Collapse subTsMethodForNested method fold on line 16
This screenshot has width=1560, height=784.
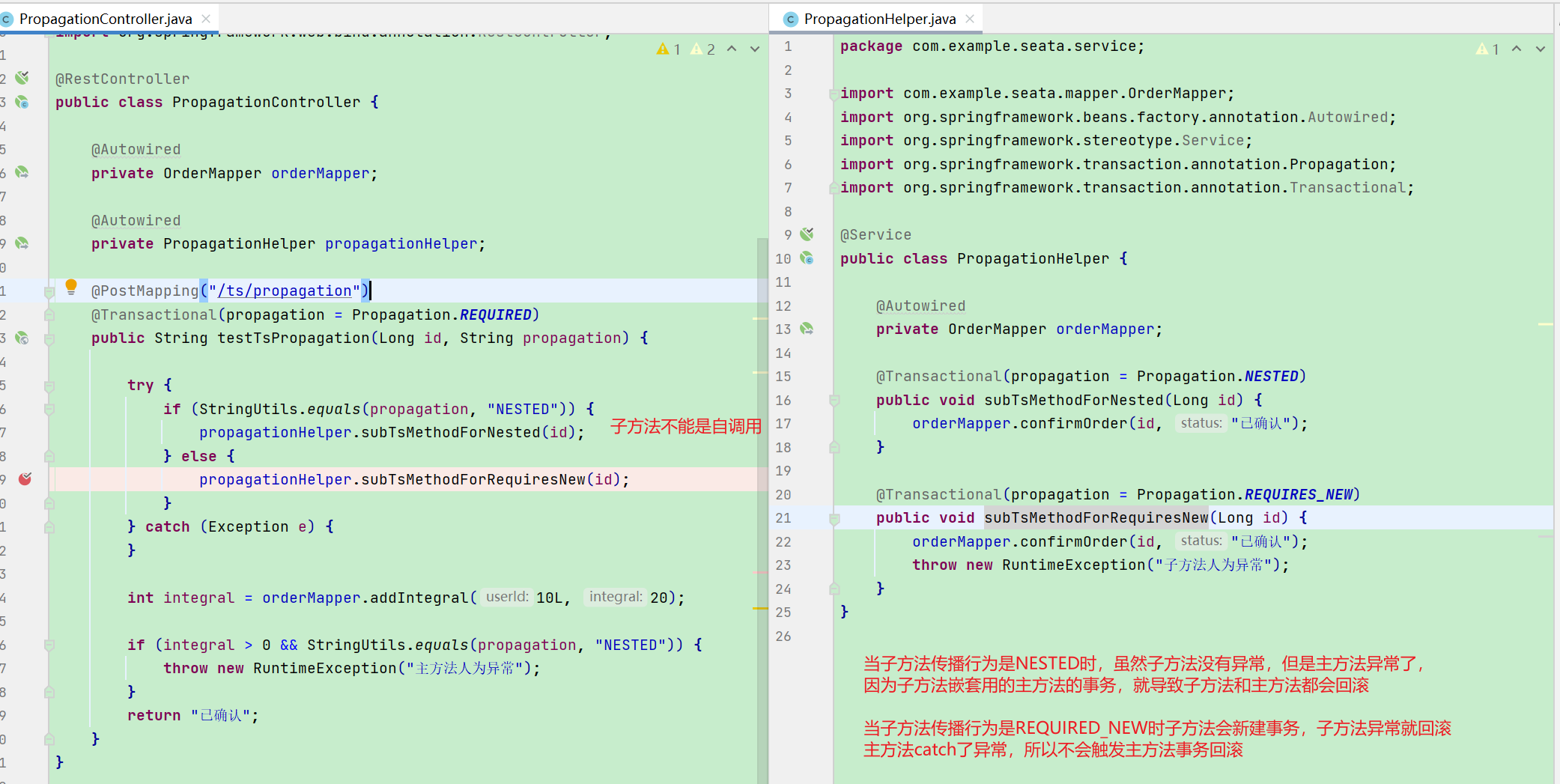pyautogui.click(x=834, y=401)
